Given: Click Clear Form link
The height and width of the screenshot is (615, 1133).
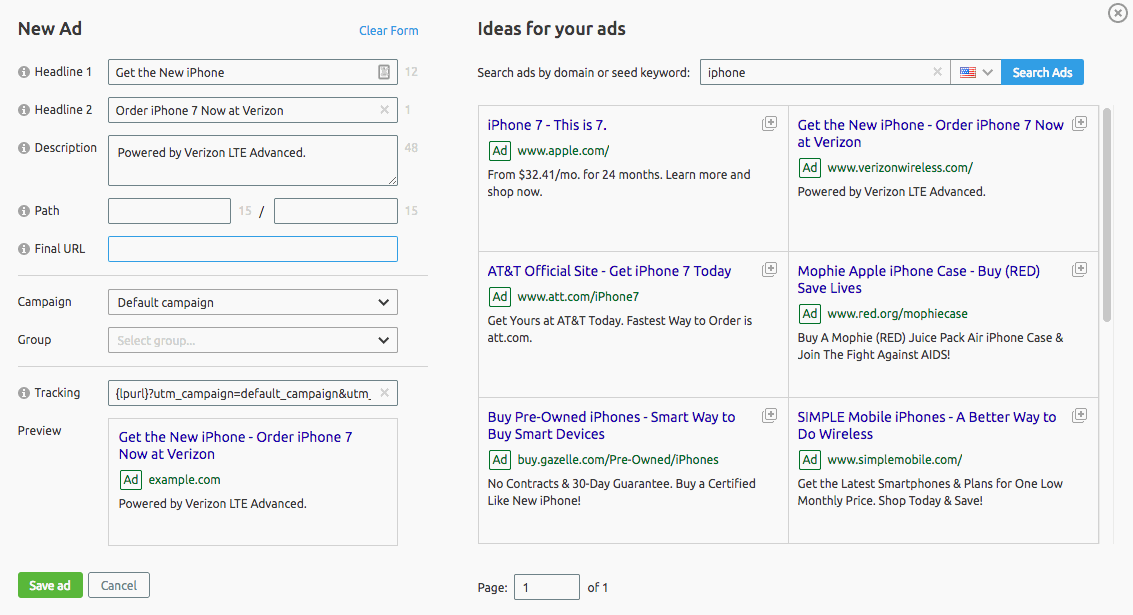Looking at the screenshot, I should pyautogui.click(x=389, y=30).
